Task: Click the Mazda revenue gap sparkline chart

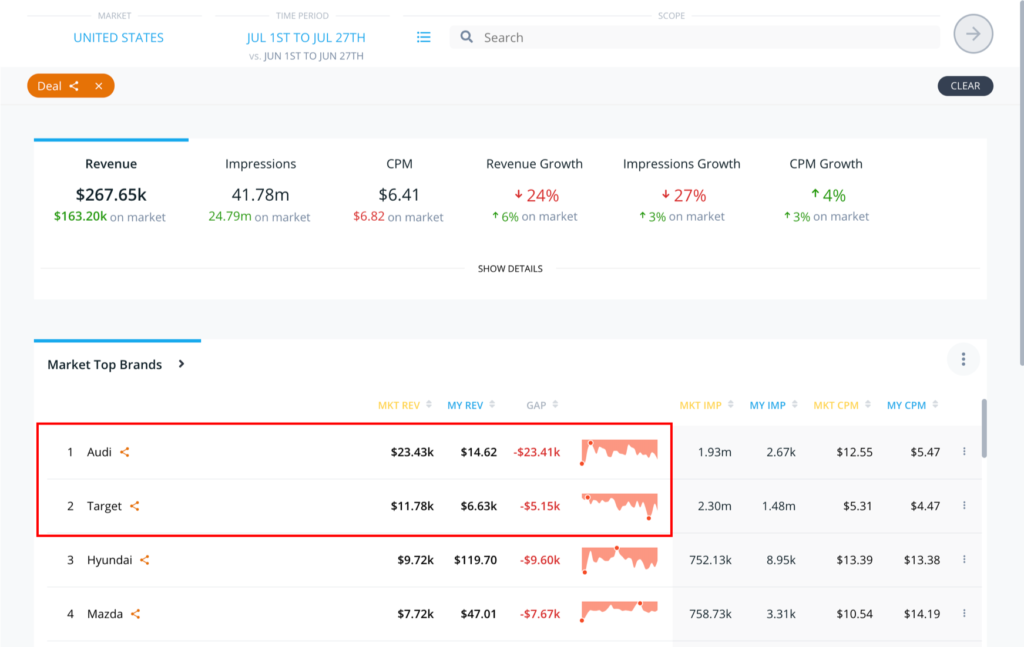Action: click(619, 611)
